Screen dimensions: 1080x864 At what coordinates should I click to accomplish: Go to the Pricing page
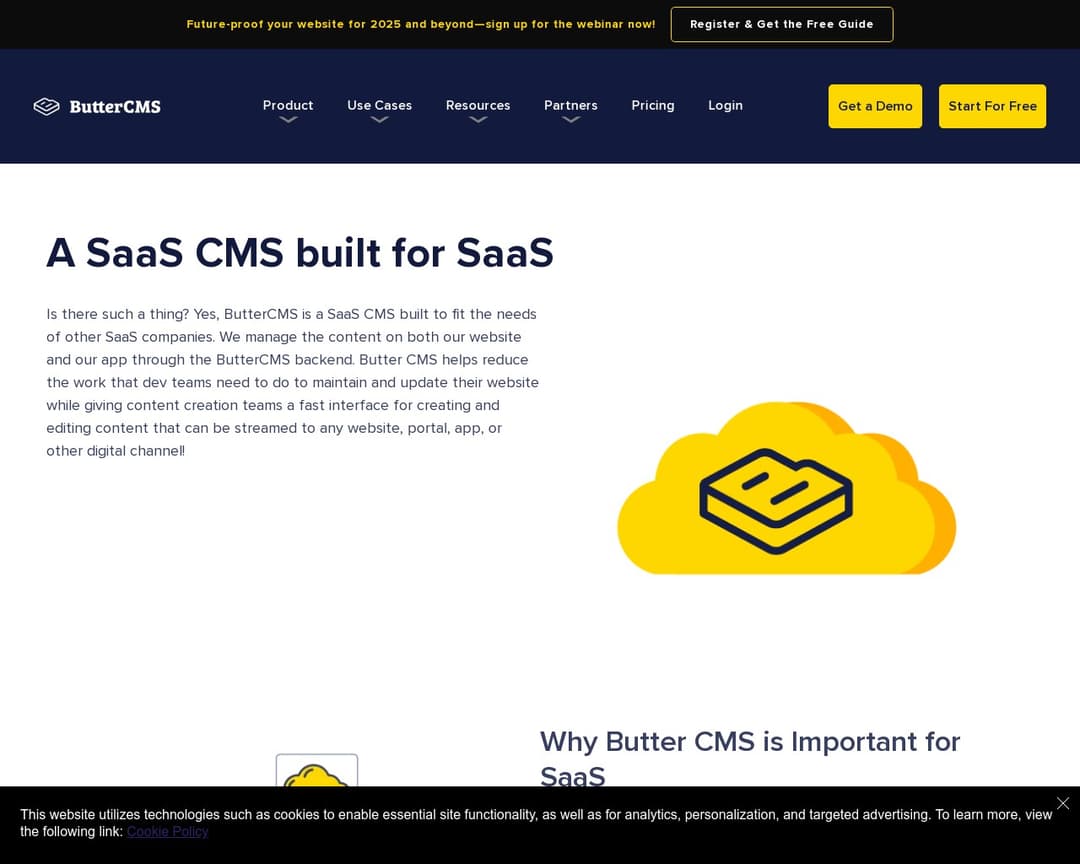click(x=653, y=105)
